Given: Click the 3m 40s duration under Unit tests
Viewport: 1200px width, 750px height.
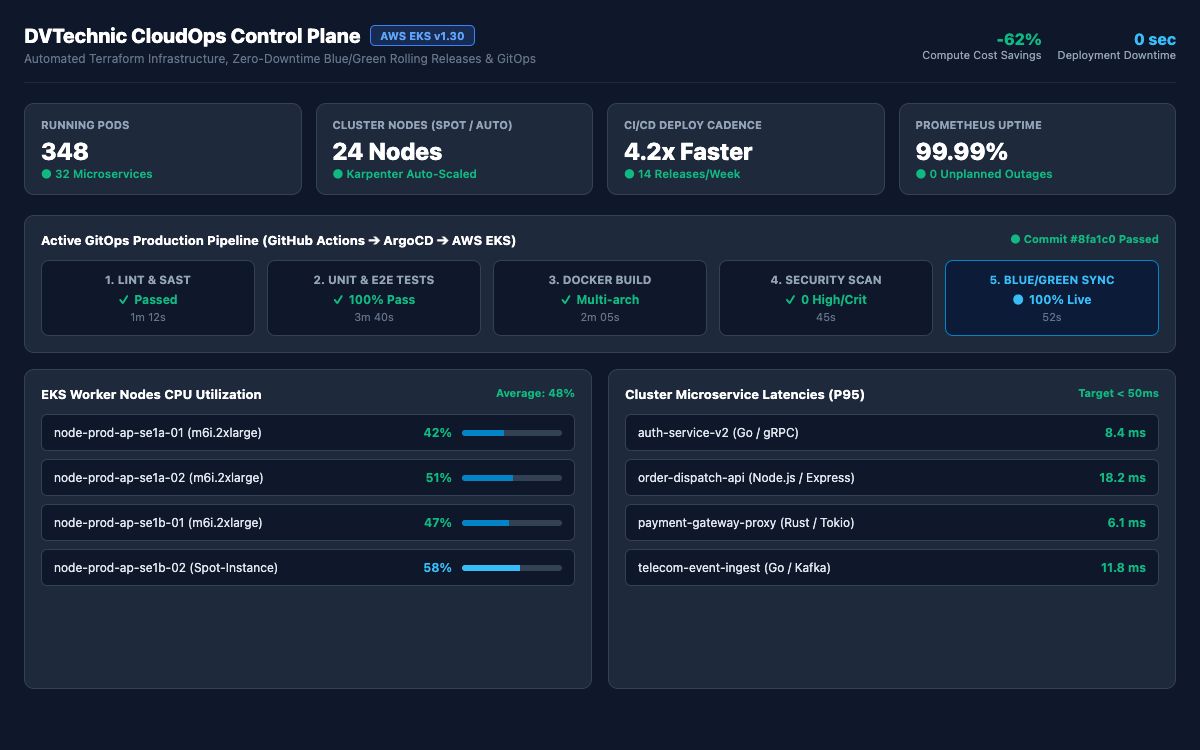Looking at the screenshot, I should point(373,317).
